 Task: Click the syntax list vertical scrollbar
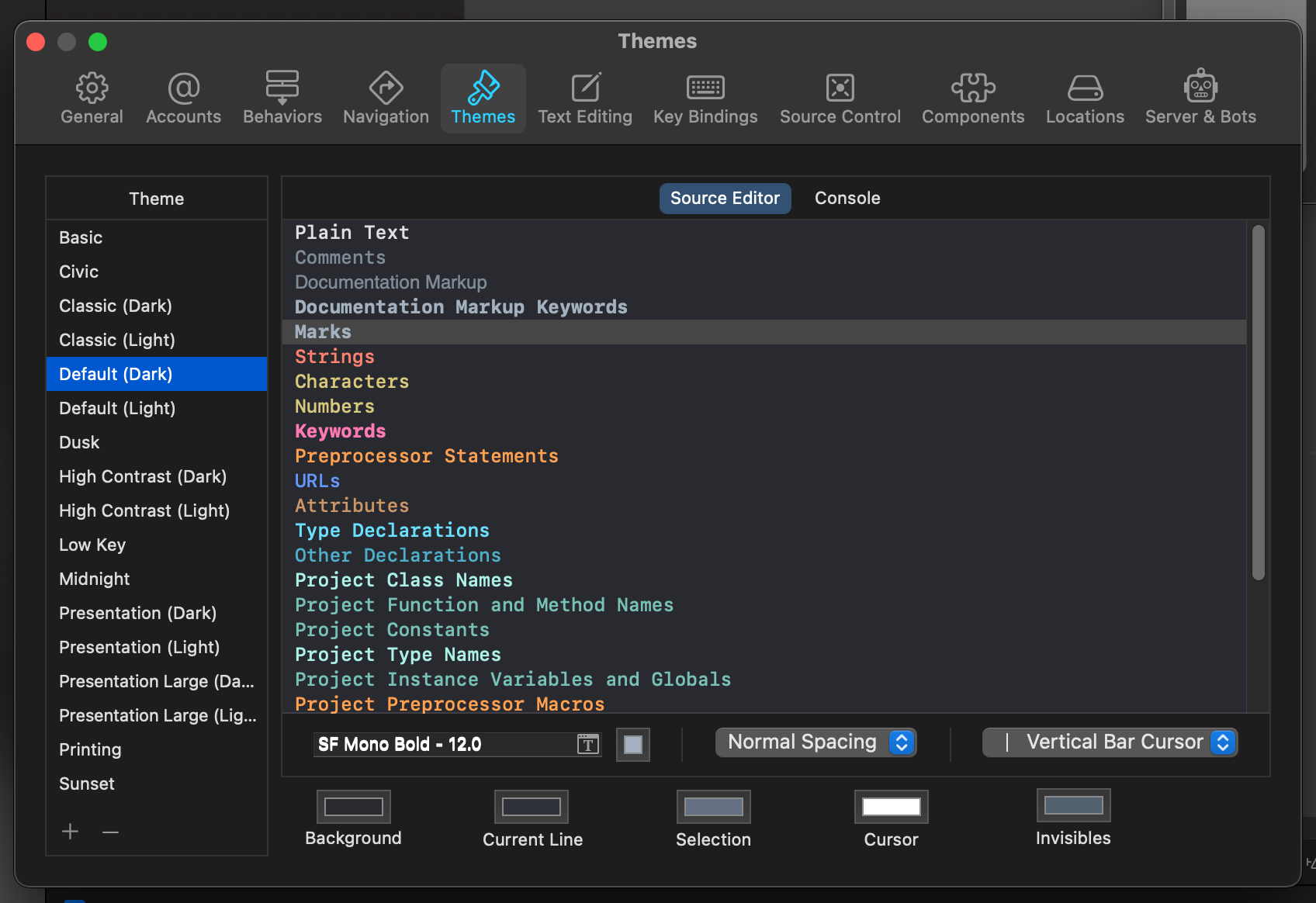click(x=1258, y=402)
